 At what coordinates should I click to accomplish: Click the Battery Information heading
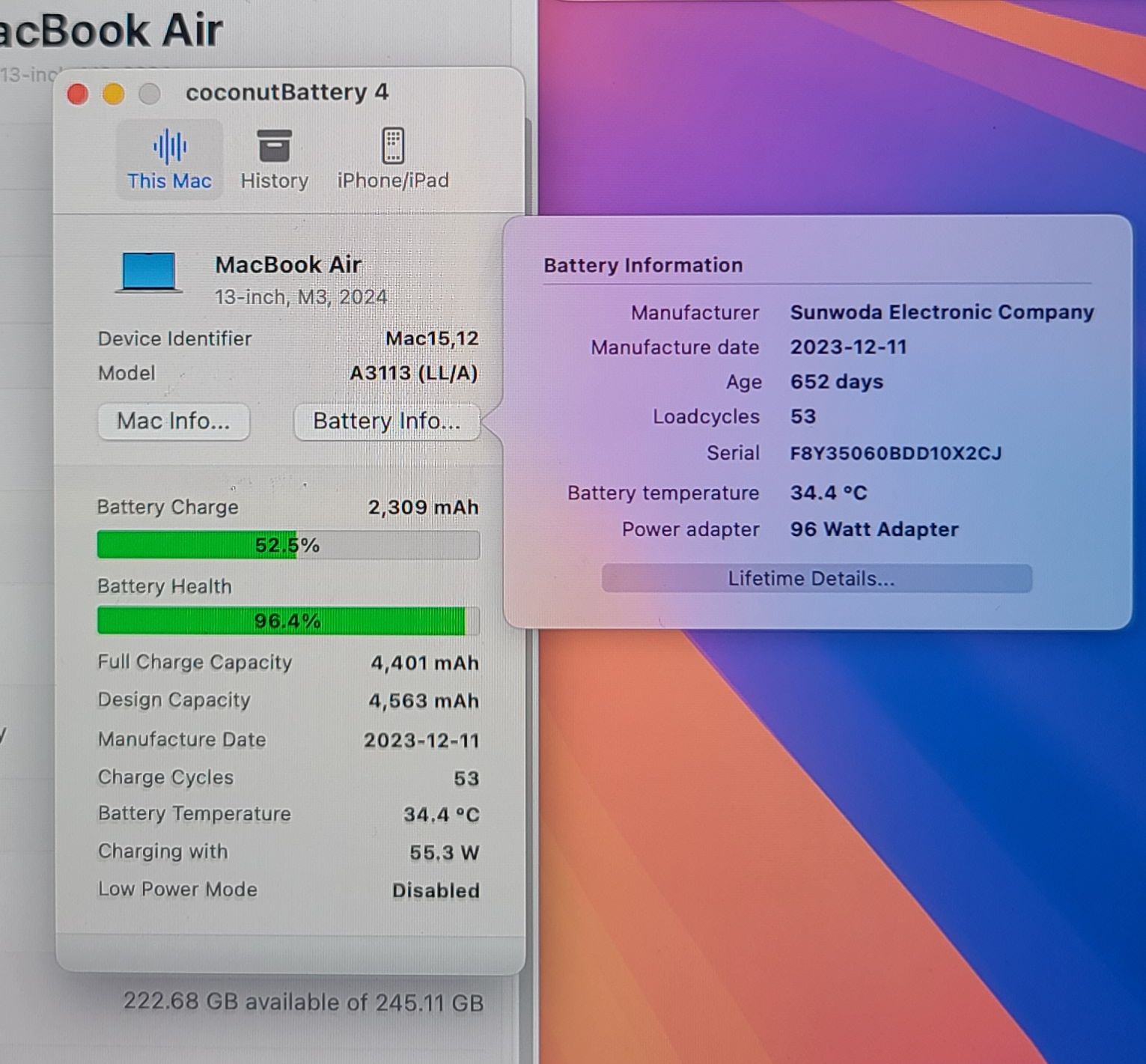click(643, 265)
